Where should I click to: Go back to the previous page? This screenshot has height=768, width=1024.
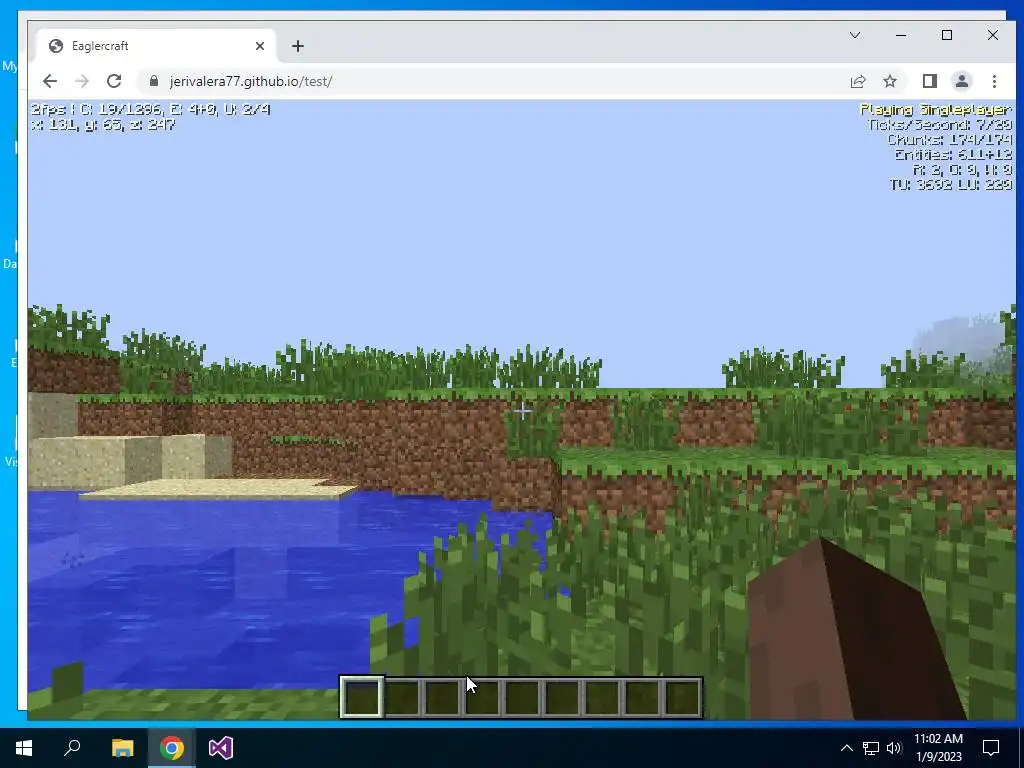[x=50, y=81]
